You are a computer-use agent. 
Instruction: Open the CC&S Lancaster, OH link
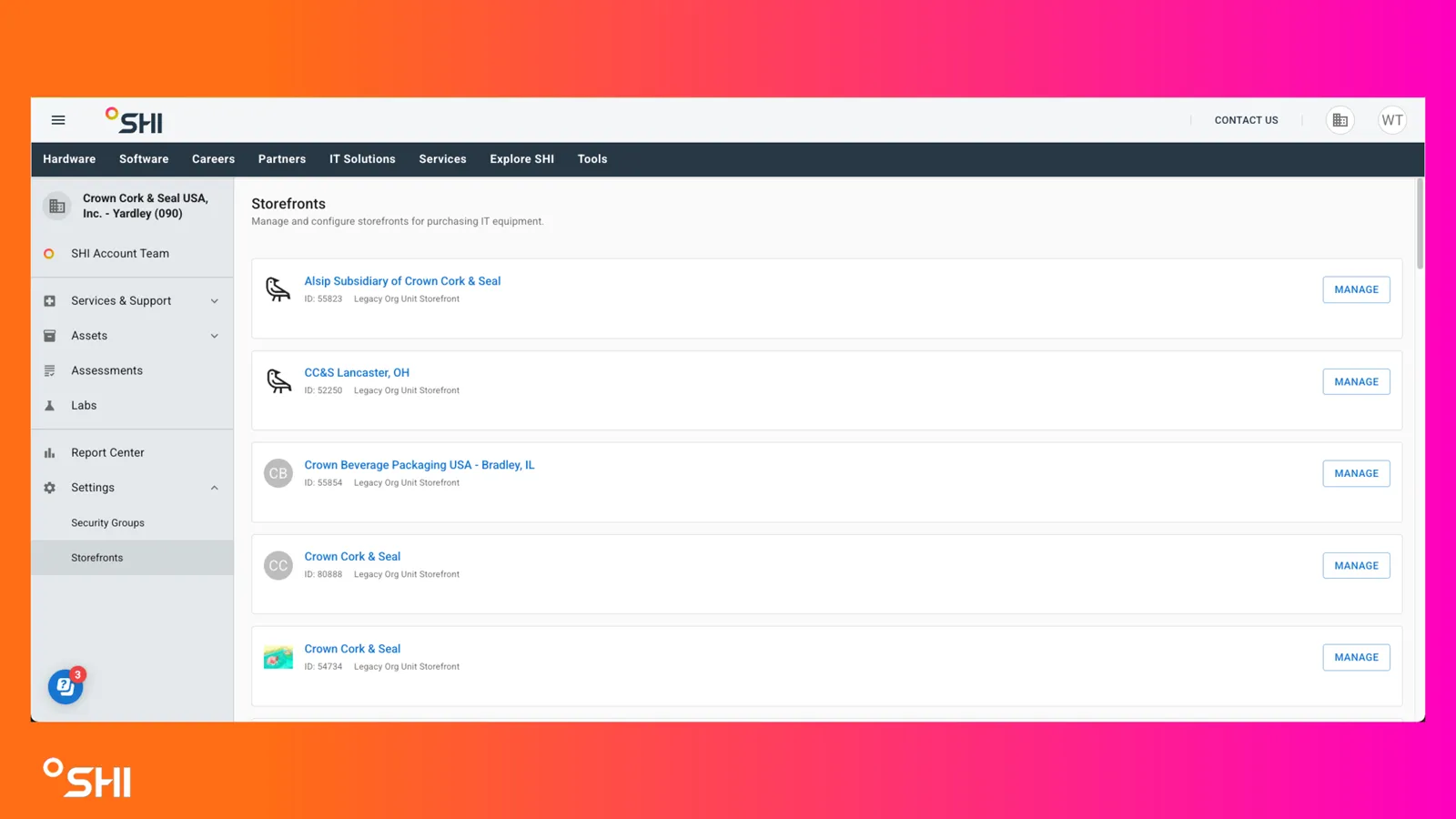coord(357,373)
